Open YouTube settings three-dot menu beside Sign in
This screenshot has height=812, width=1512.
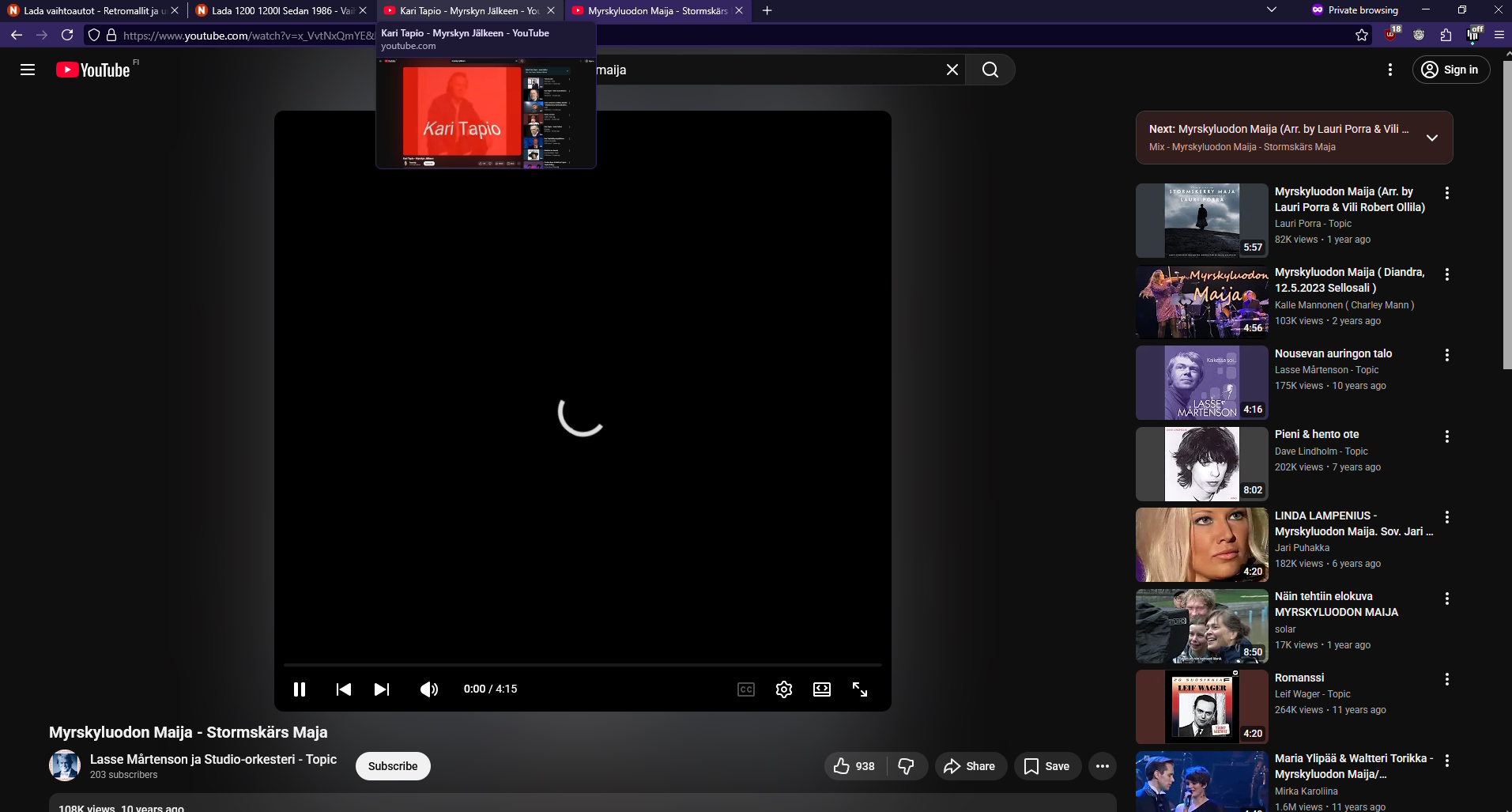click(x=1390, y=70)
